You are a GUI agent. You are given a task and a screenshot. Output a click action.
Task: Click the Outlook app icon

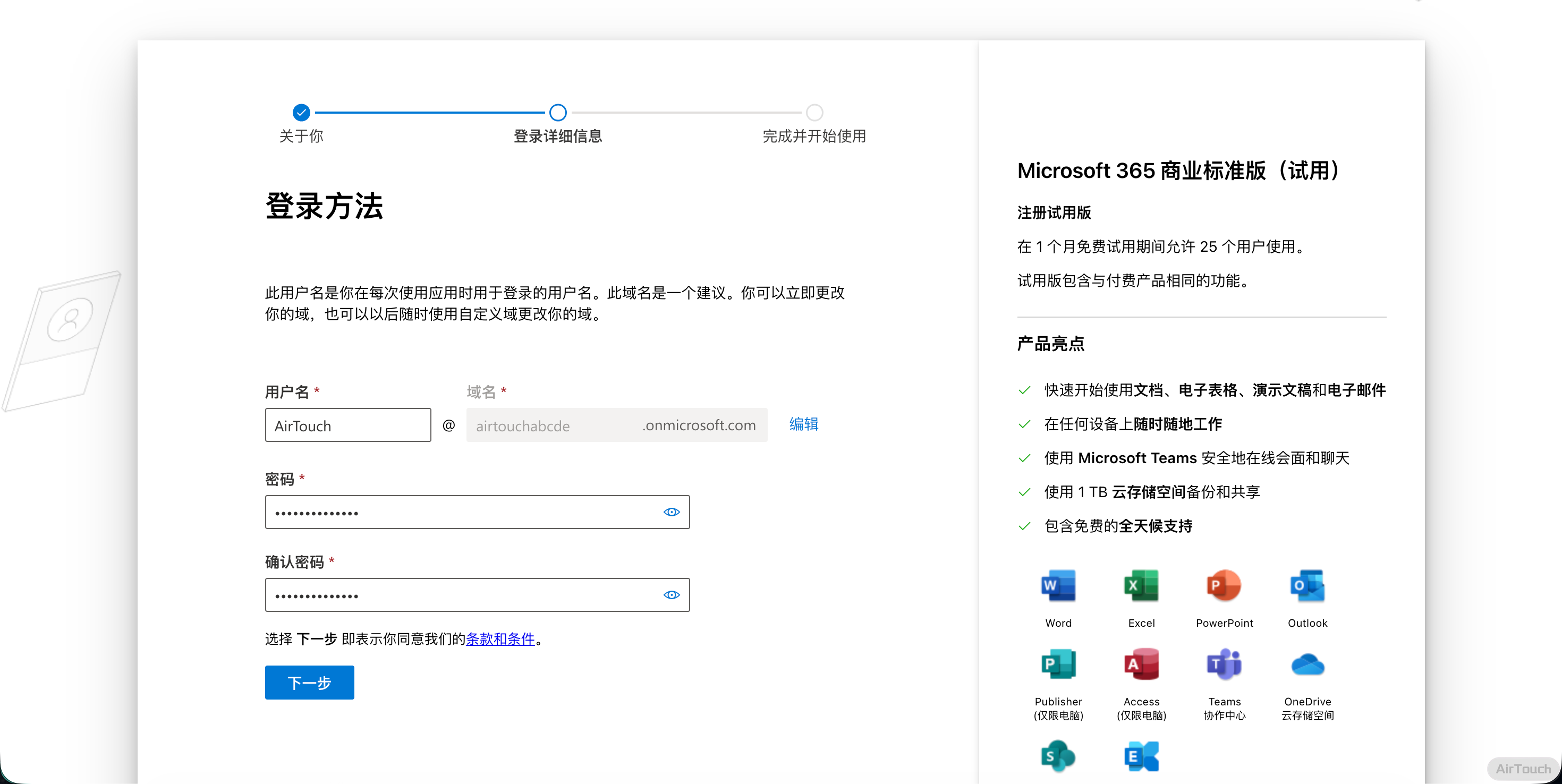(x=1307, y=586)
